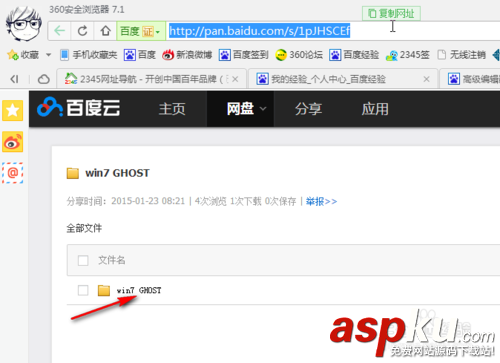
Task: Open the 新浪微博 bookmark
Action: point(187,55)
